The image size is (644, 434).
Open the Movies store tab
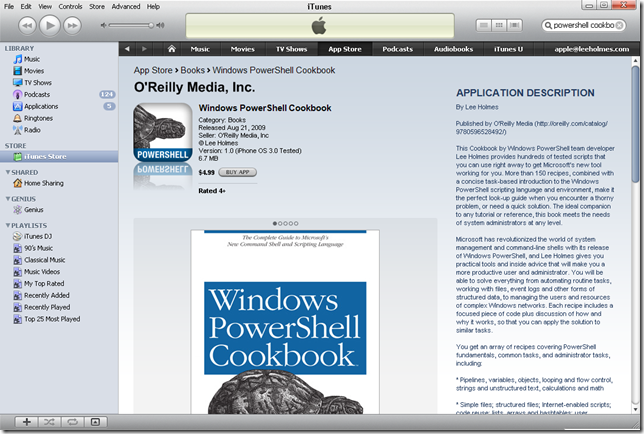pyautogui.click(x=243, y=49)
